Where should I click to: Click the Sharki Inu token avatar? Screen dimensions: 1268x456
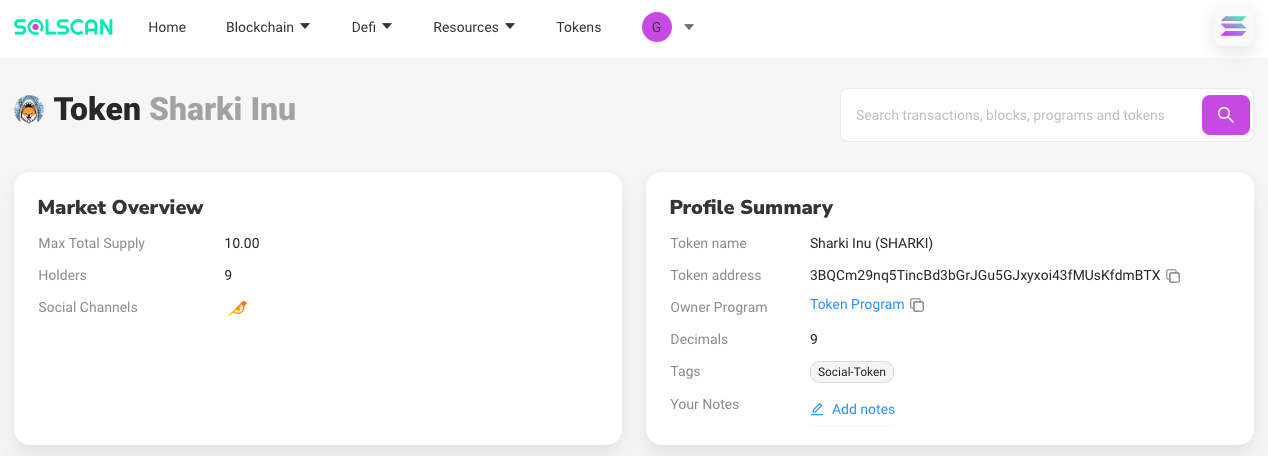tap(29, 109)
